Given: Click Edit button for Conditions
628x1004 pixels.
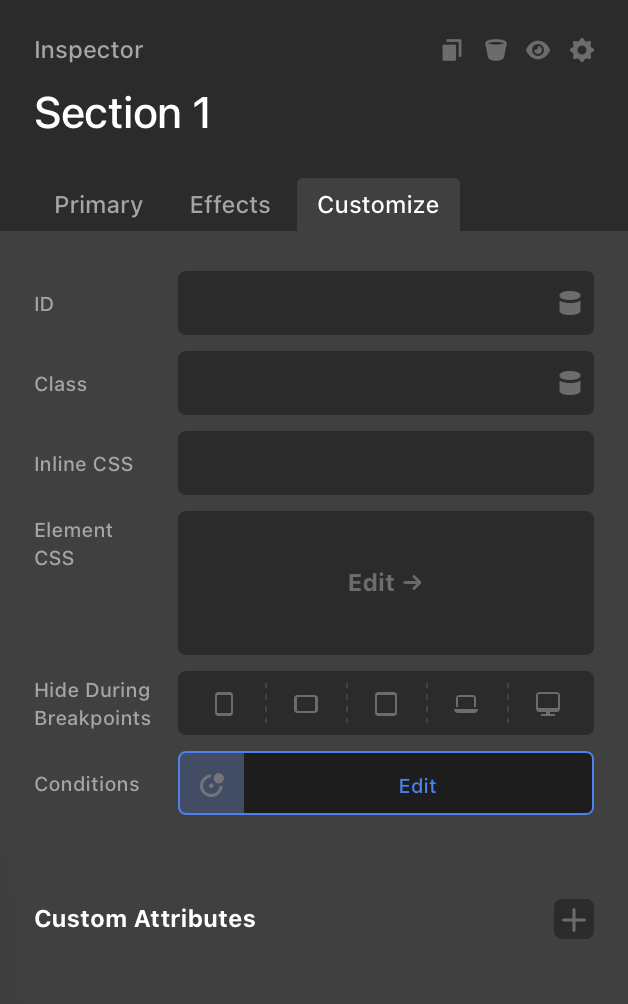Looking at the screenshot, I should coord(417,786).
